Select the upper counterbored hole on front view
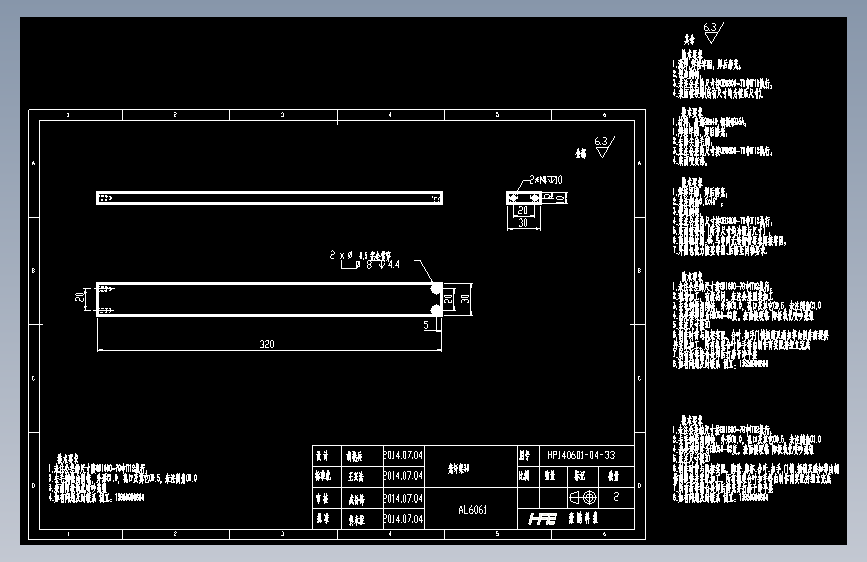Viewport: 867px width, 562px height. pyautogui.click(x=436, y=289)
